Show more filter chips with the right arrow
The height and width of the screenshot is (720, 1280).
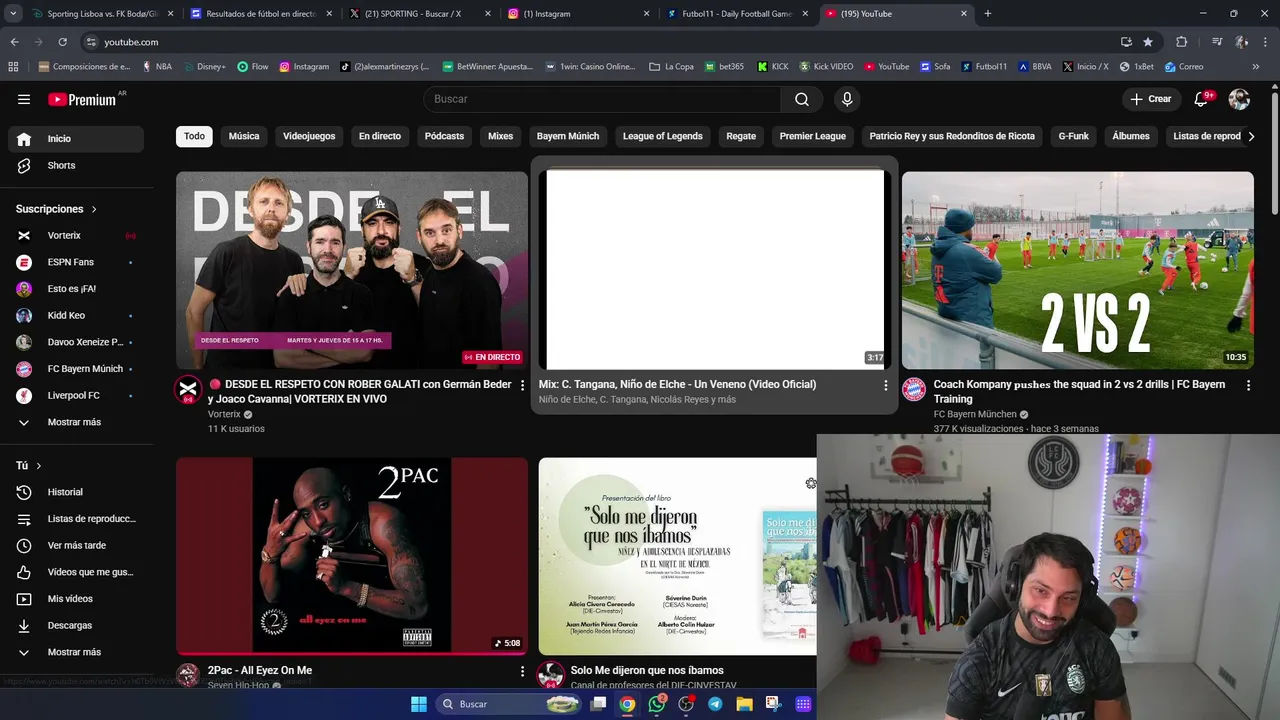tap(1251, 136)
